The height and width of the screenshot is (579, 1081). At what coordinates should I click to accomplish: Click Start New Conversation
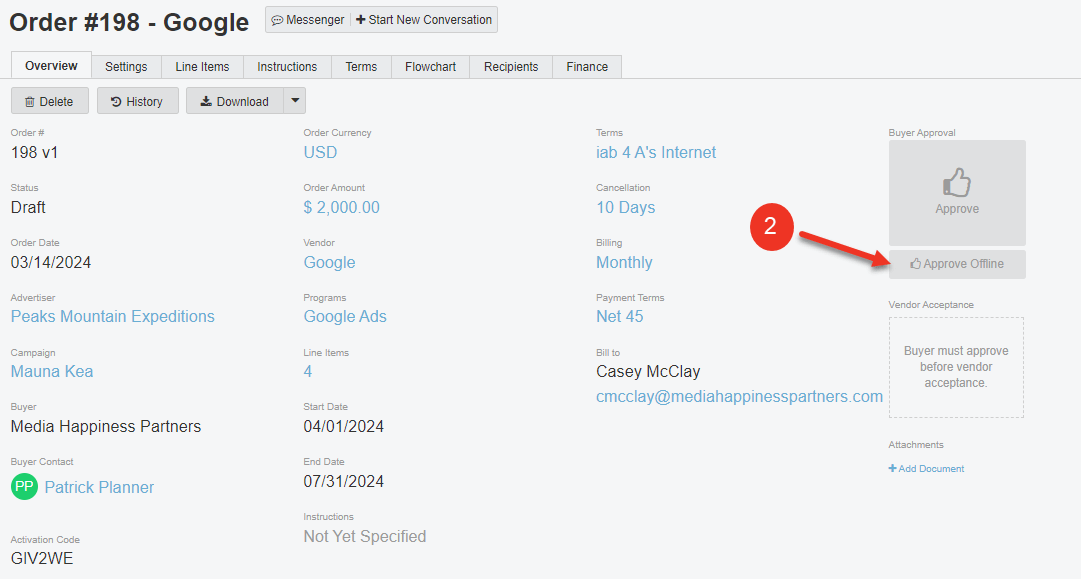(x=423, y=19)
